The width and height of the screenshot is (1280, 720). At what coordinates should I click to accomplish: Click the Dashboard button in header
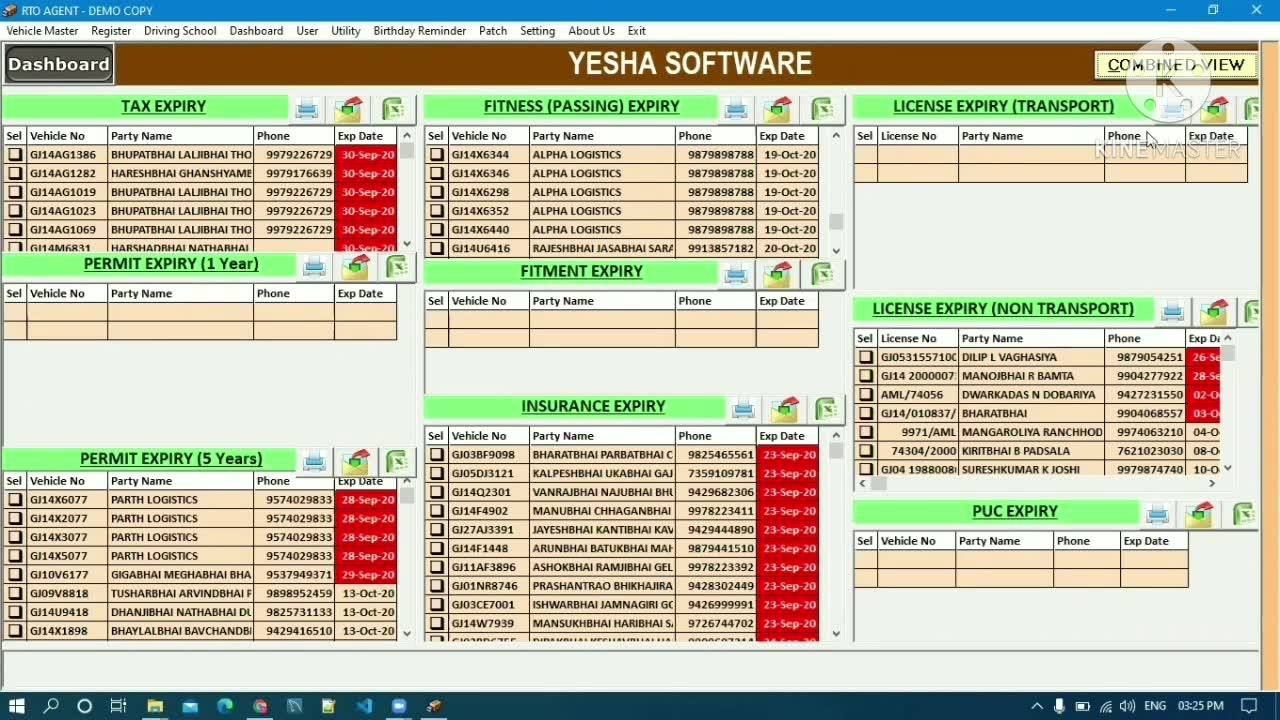tap(59, 65)
